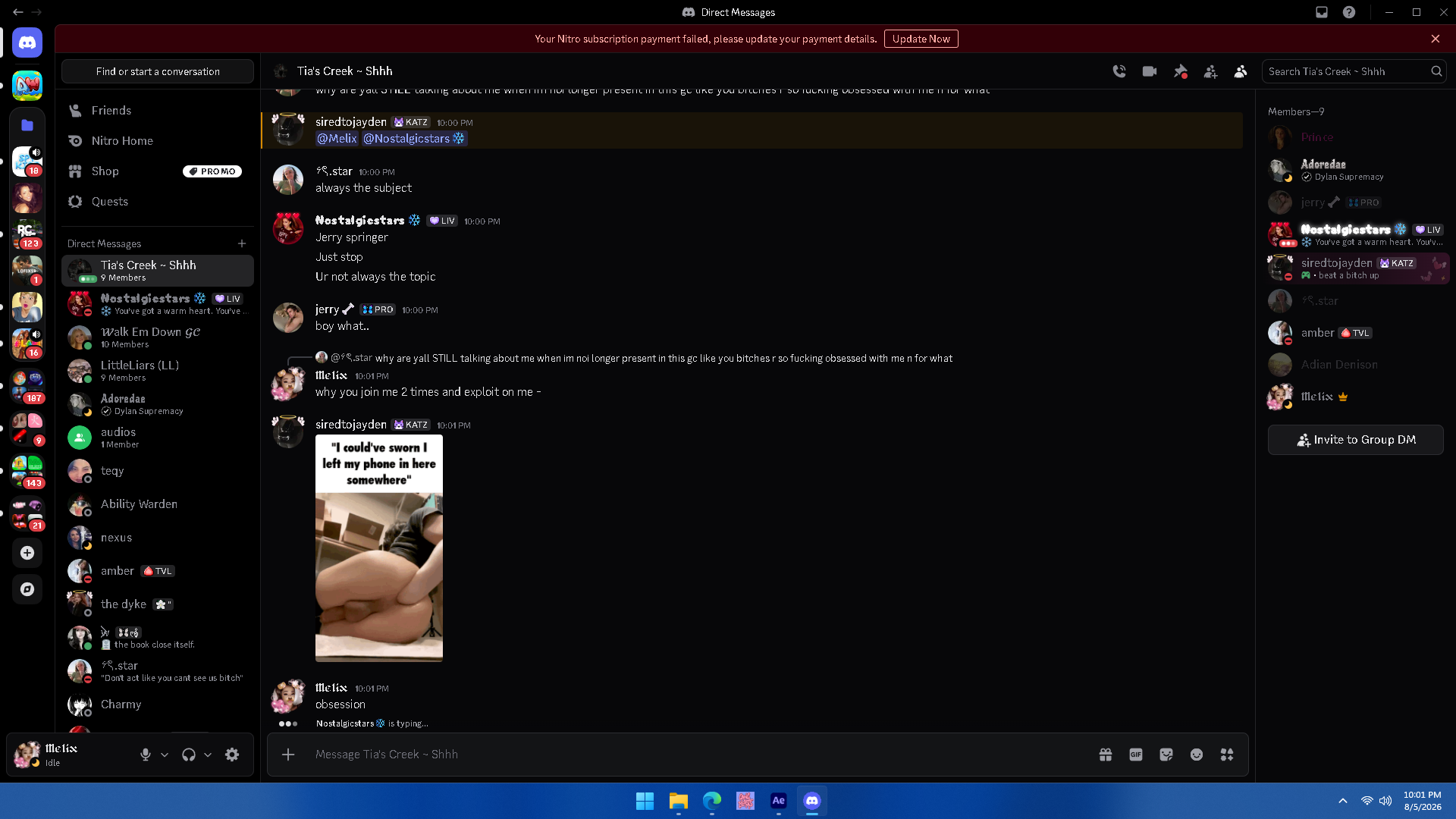Select member Prince in members list

[x=1356, y=137]
